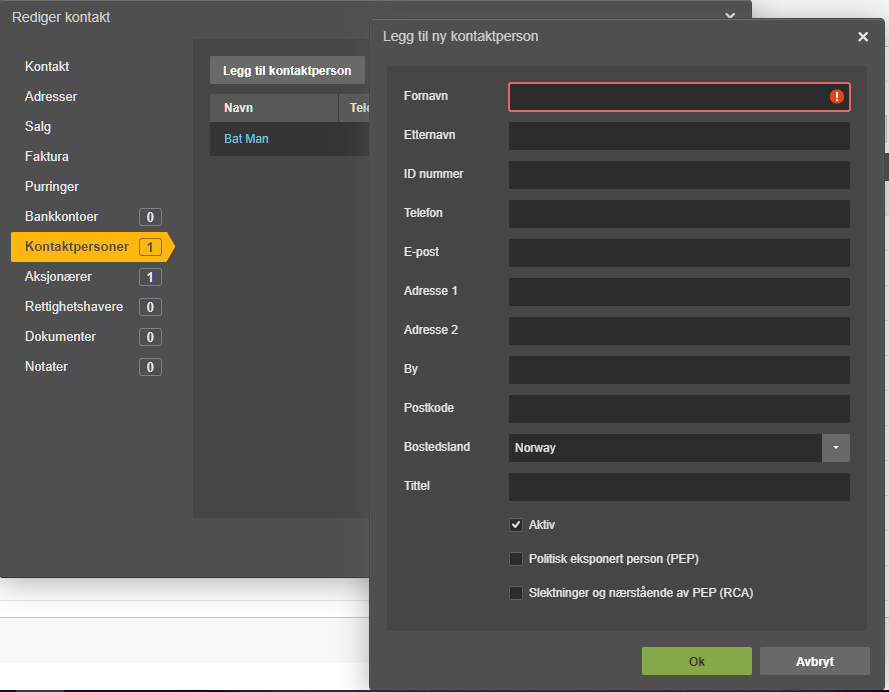This screenshot has height=692, width=889.
Task: Click the Avbryt button
Action: coord(815,661)
